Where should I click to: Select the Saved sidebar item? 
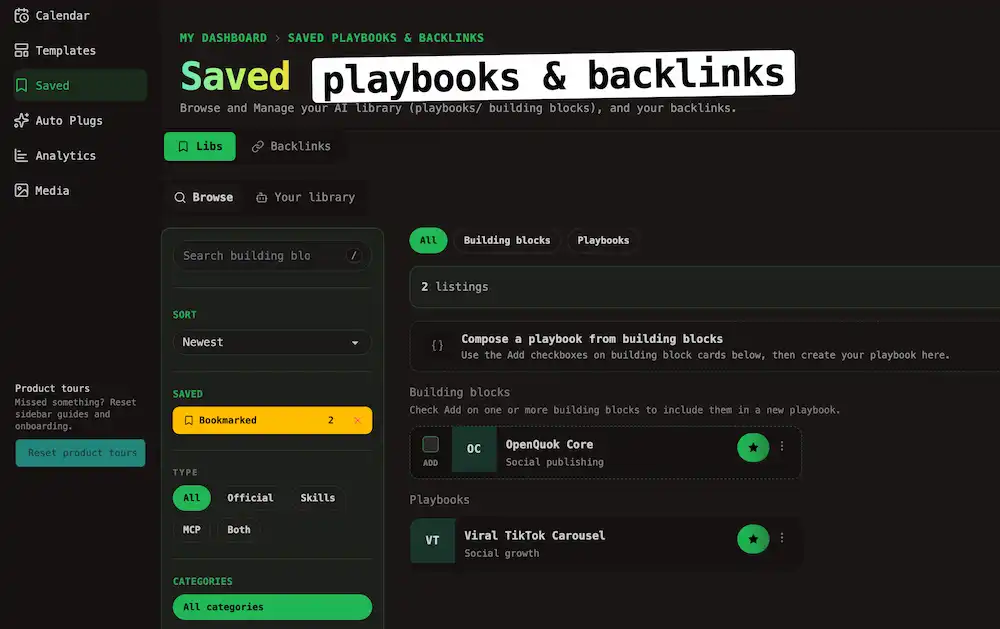[x=80, y=85]
